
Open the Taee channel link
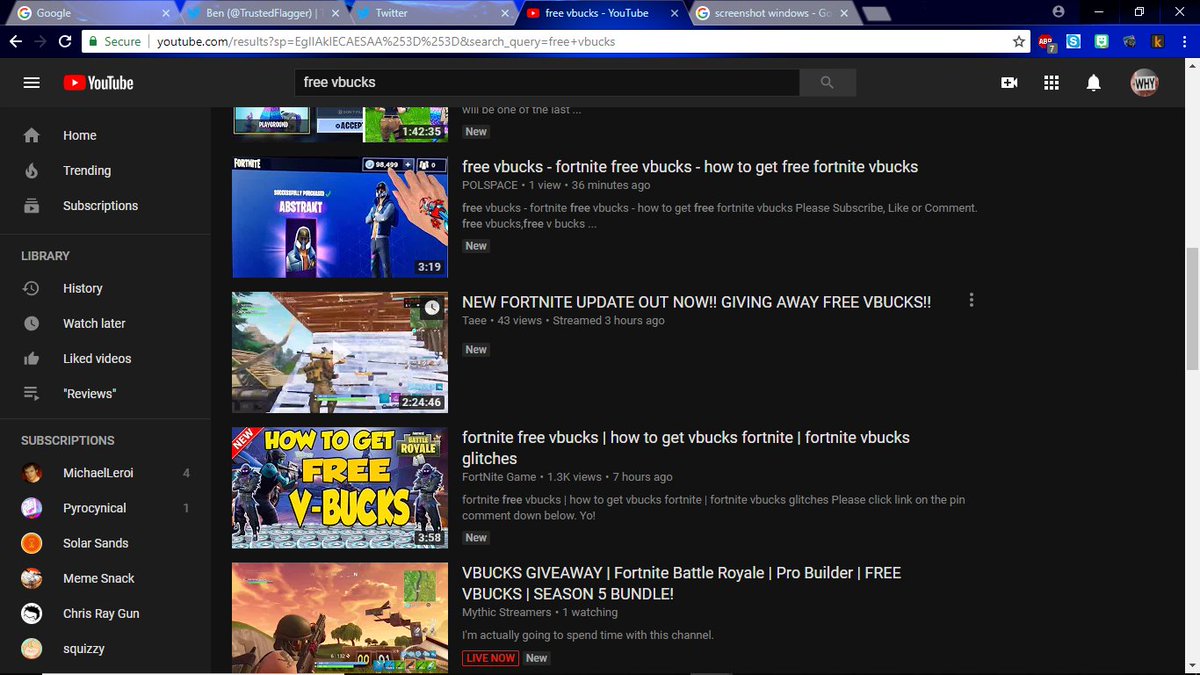(474, 320)
